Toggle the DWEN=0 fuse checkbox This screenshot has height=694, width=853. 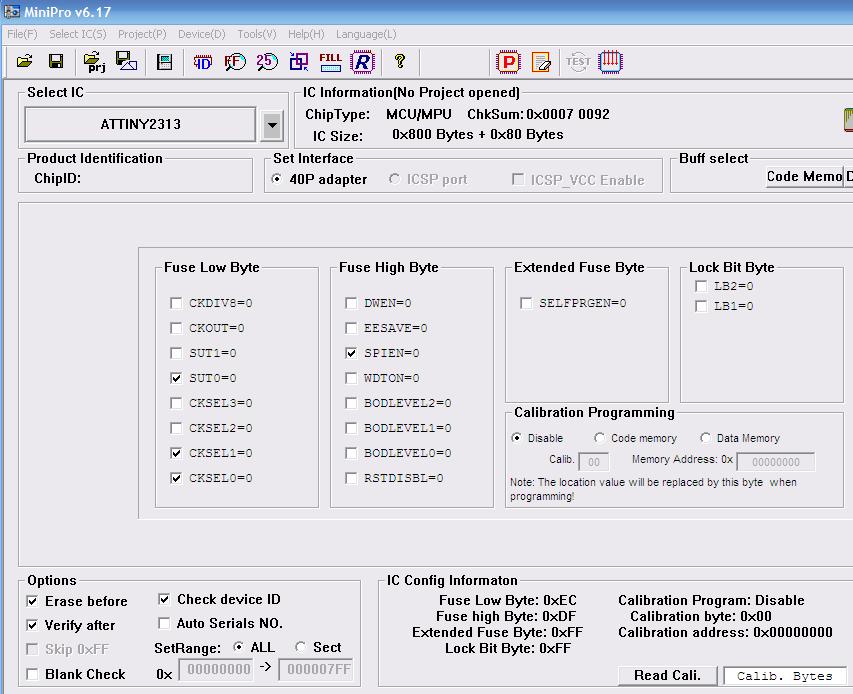click(x=351, y=303)
